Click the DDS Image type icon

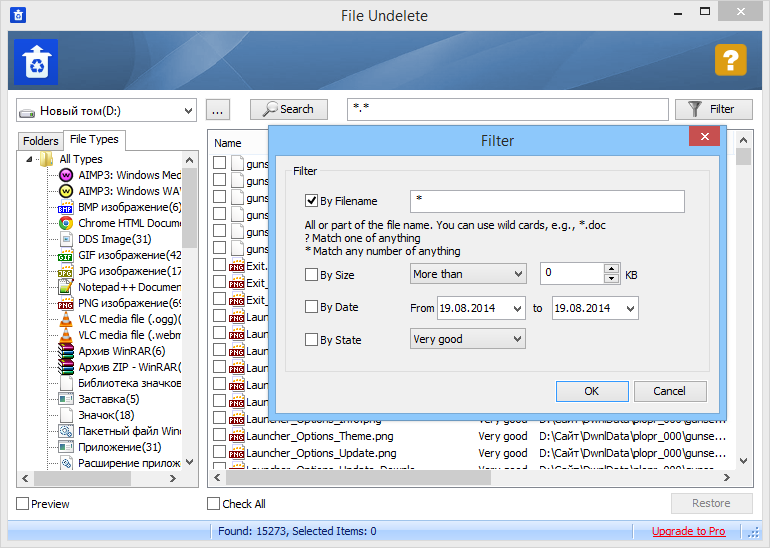click(x=66, y=240)
